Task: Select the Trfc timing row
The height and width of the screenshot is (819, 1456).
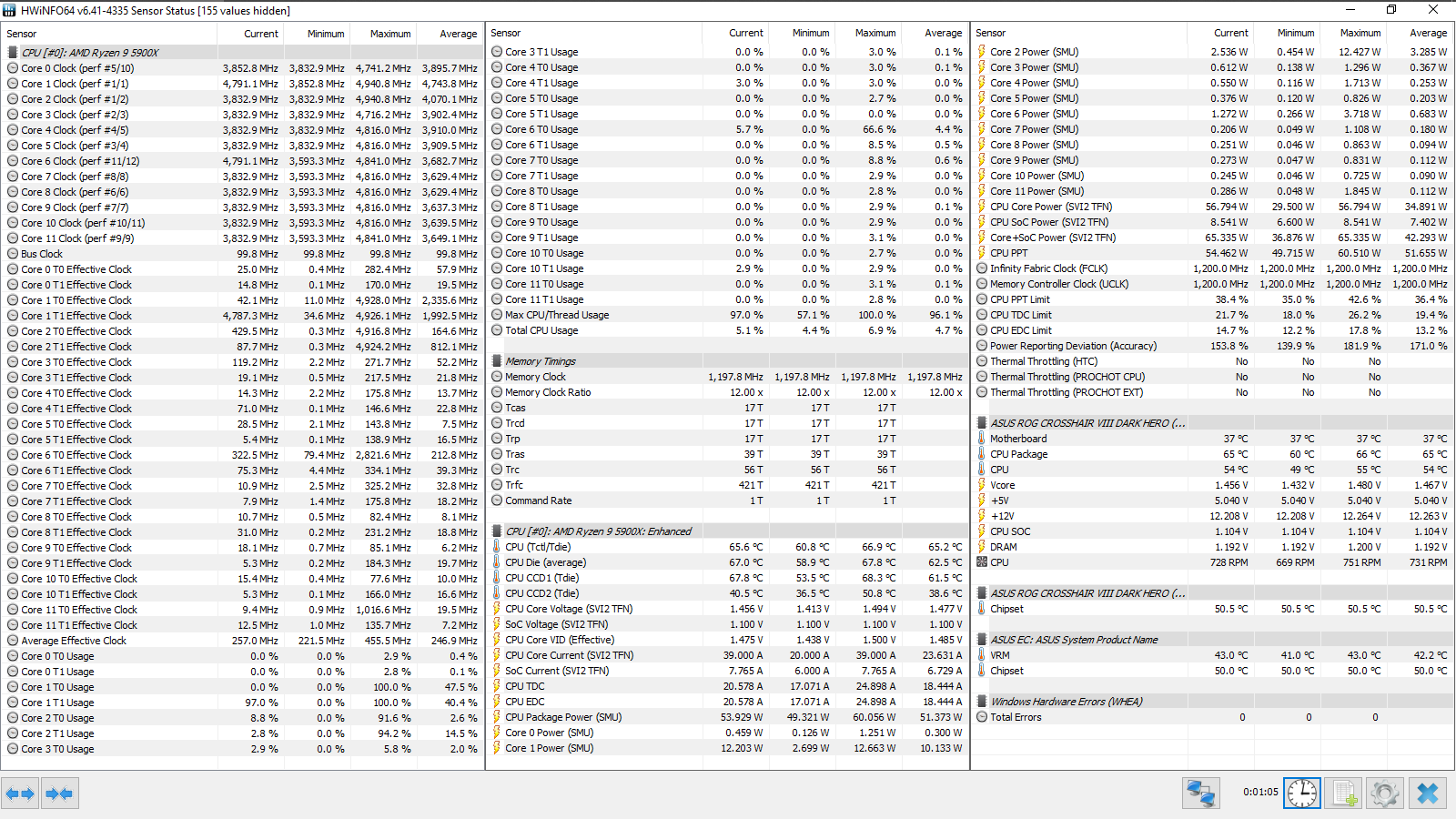Action: (727, 485)
